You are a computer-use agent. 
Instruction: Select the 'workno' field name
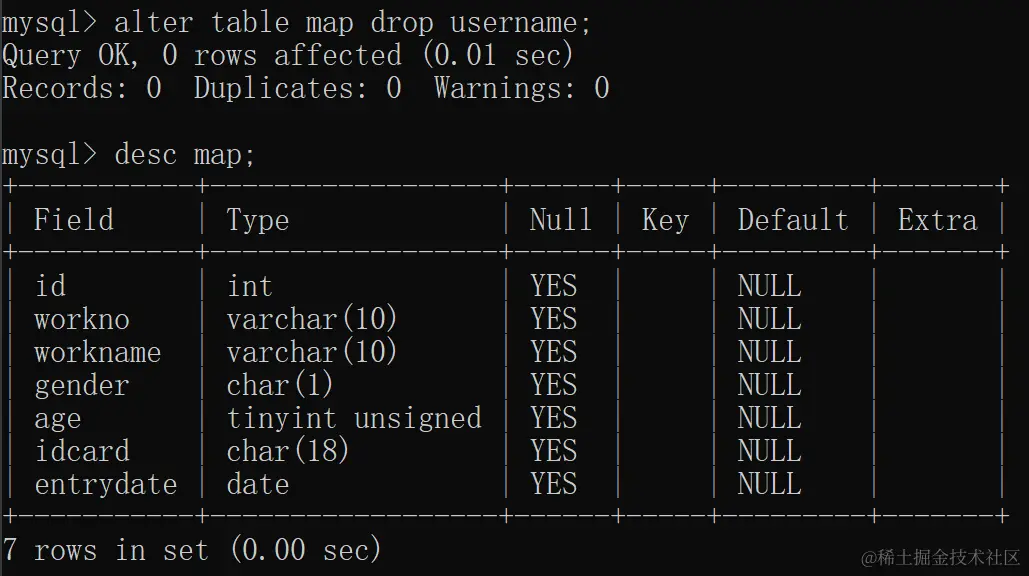tap(81, 319)
